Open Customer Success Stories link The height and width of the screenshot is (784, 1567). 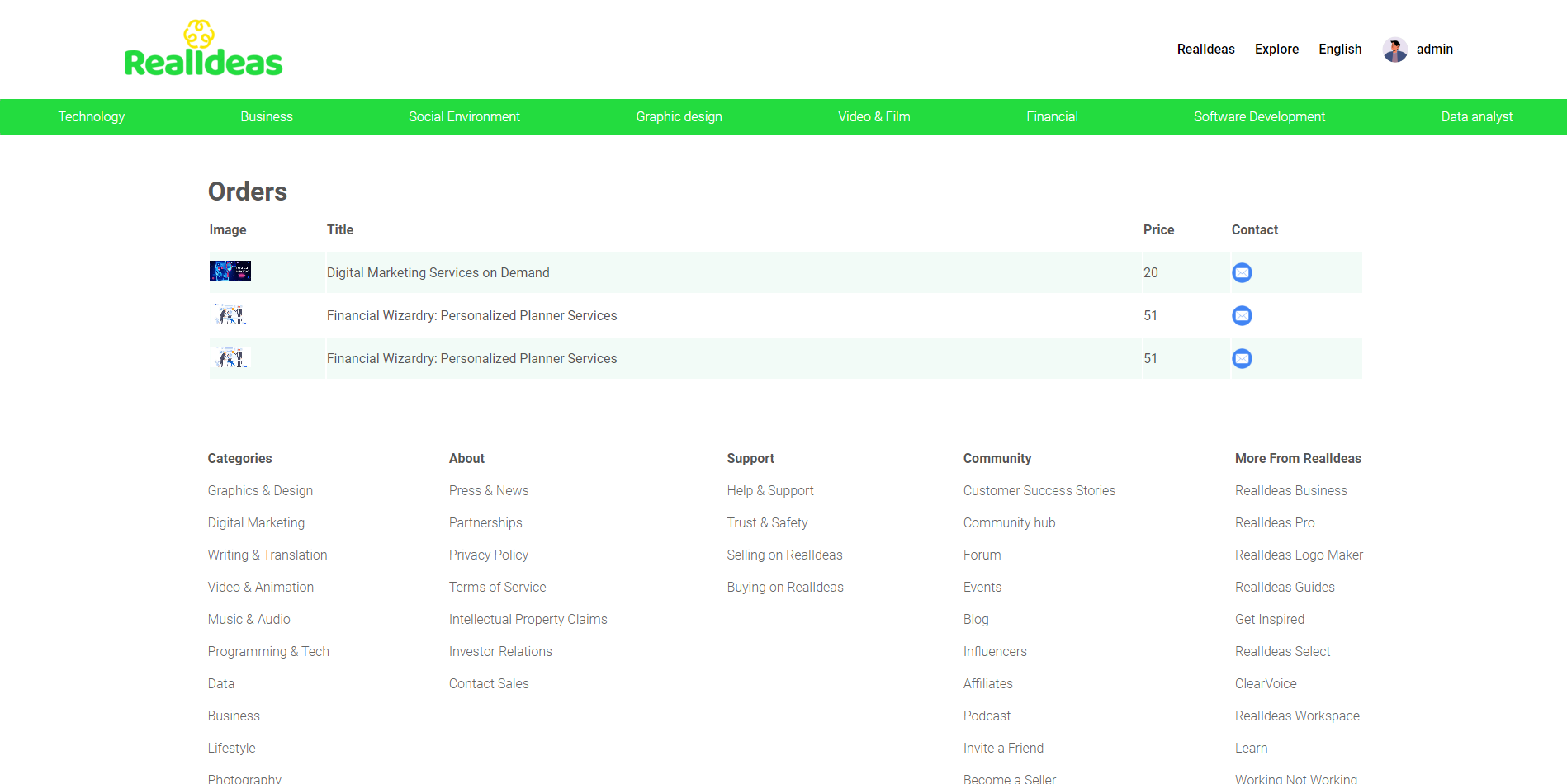tap(1039, 491)
